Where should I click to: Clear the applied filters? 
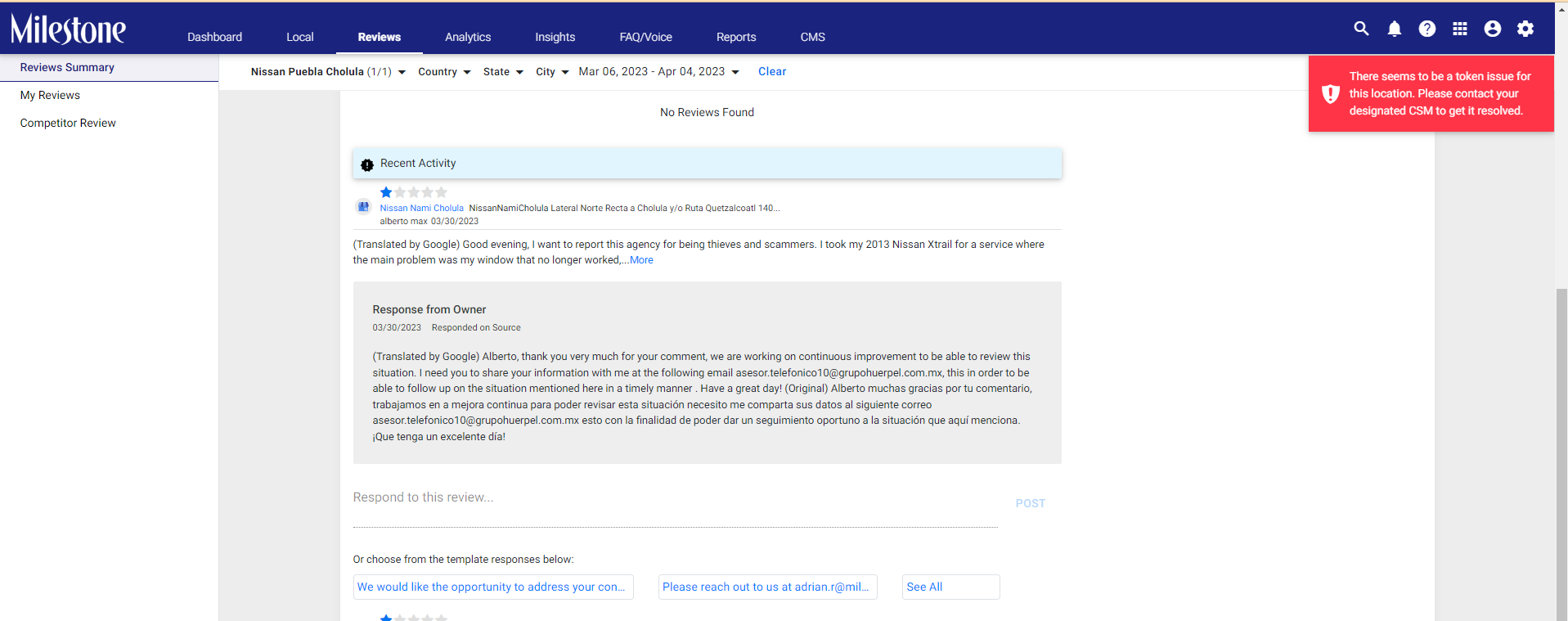[x=772, y=72]
